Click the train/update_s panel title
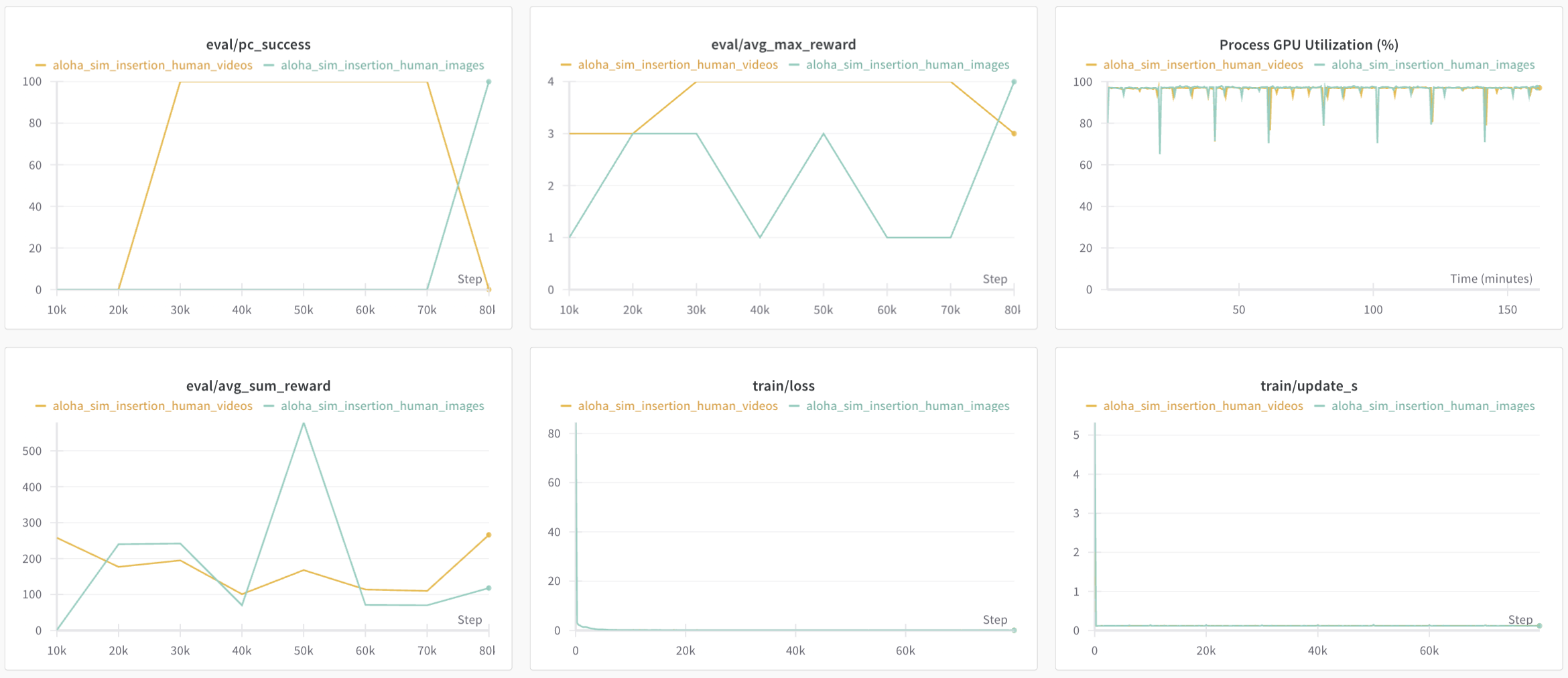 click(x=1308, y=386)
